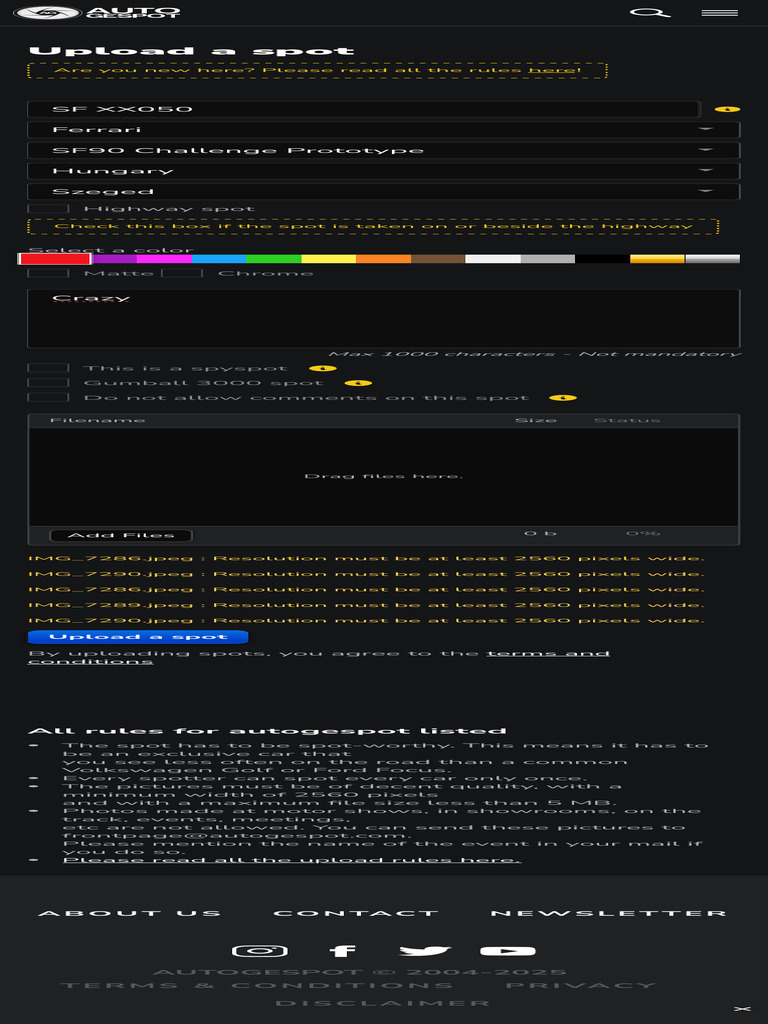Click the blue Upload a spot button

[138, 637]
